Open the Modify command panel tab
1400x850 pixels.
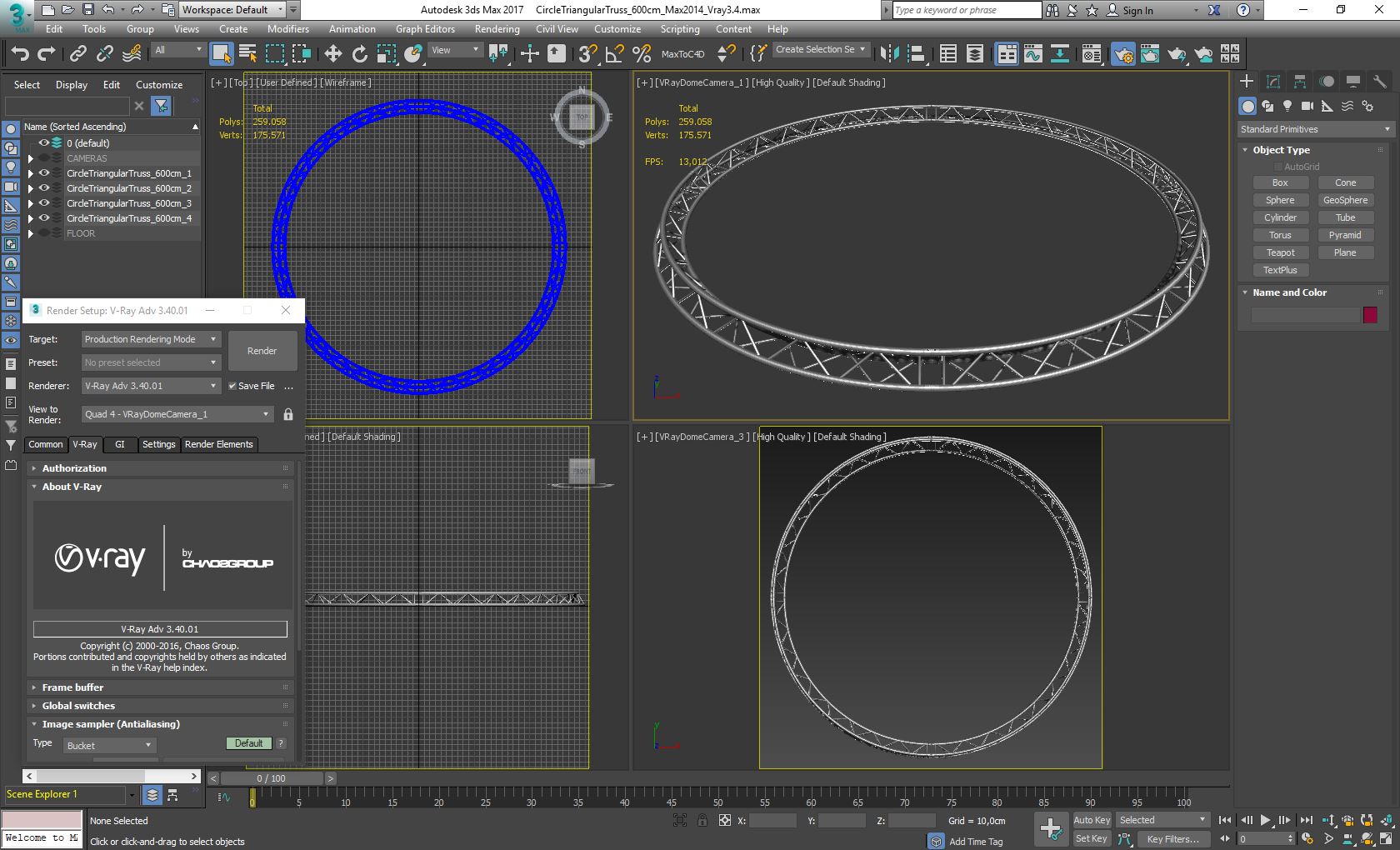[1272, 82]
